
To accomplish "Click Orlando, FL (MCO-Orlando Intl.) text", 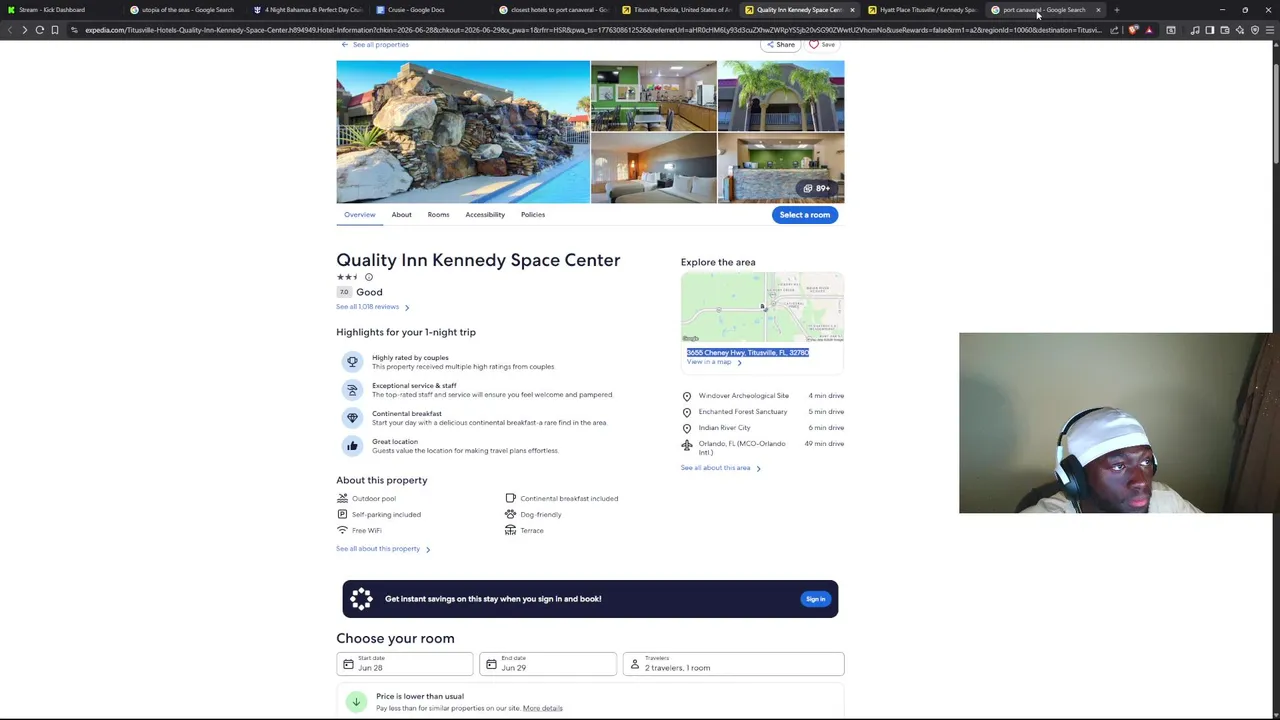I will coord(742,448).
